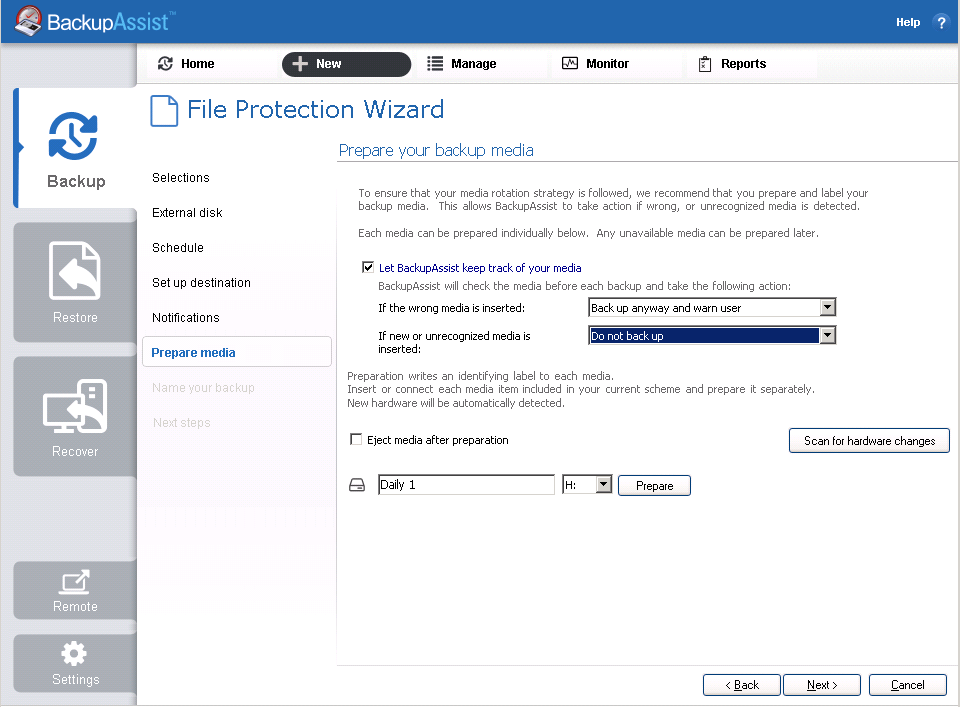Click the Recover computer icon

(75, 406)
